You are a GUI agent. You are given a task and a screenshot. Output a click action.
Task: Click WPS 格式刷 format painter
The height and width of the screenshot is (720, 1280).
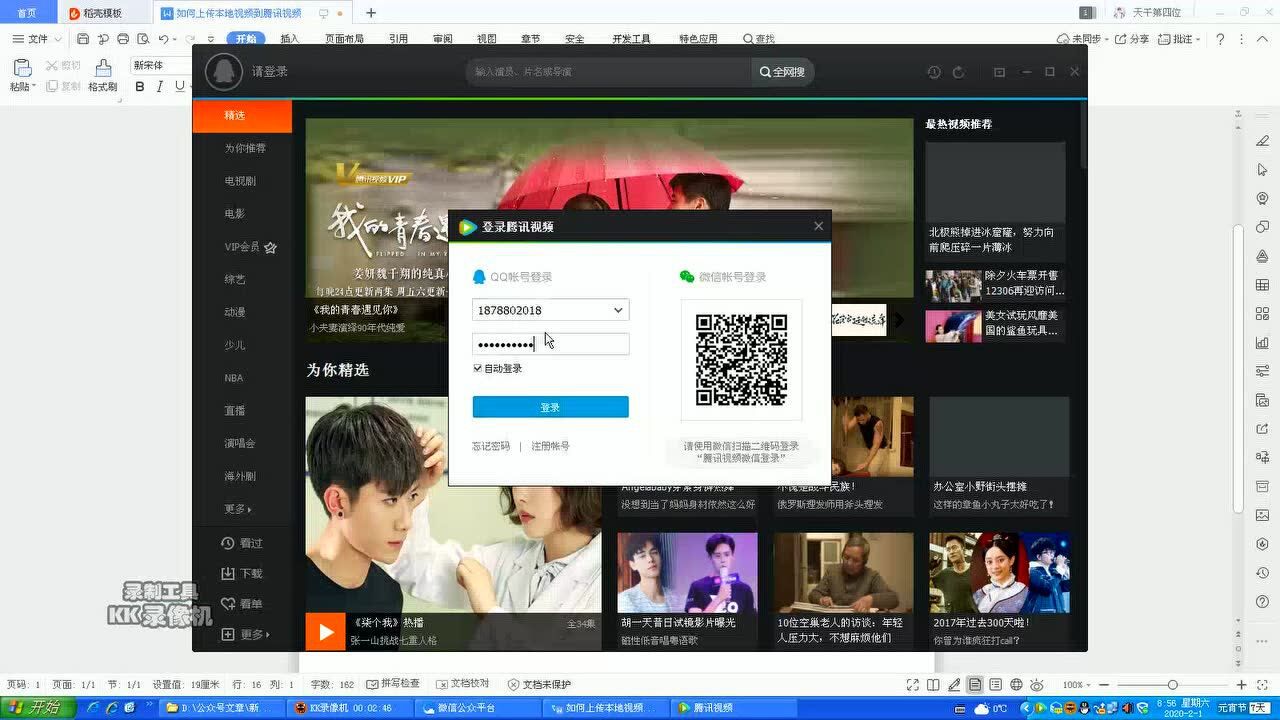102,75
